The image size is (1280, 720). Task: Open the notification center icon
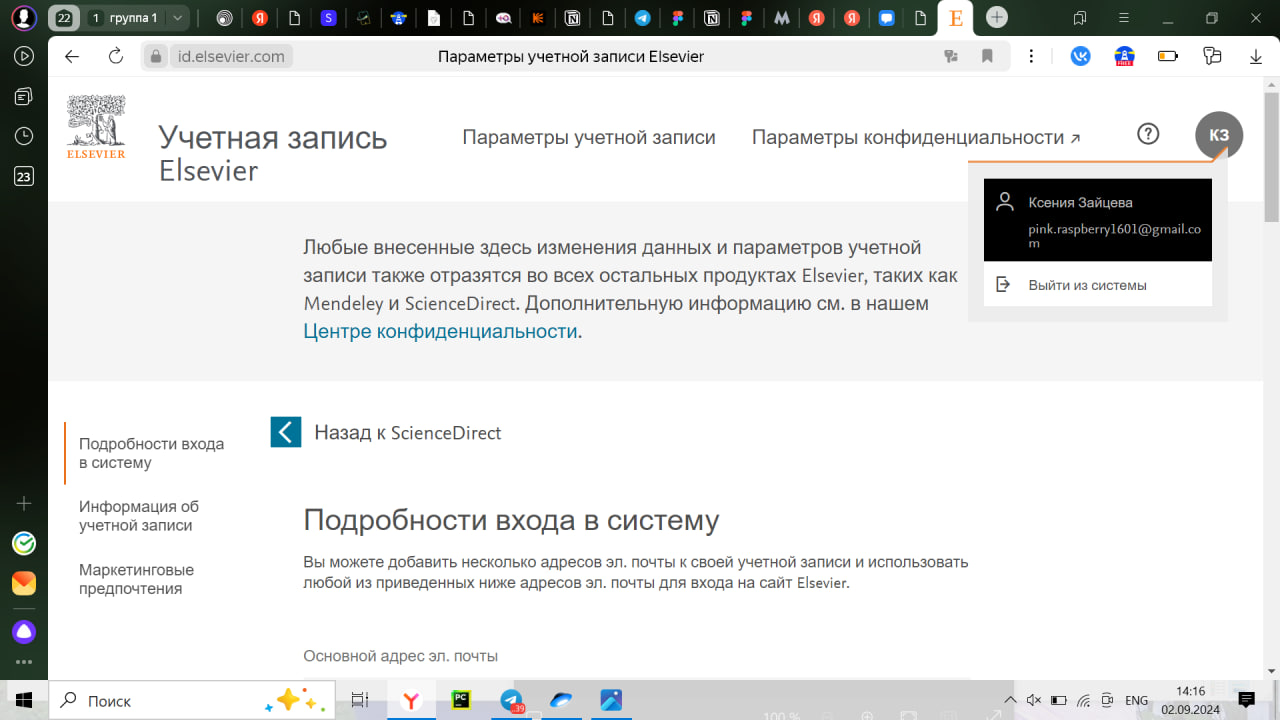1246,700
